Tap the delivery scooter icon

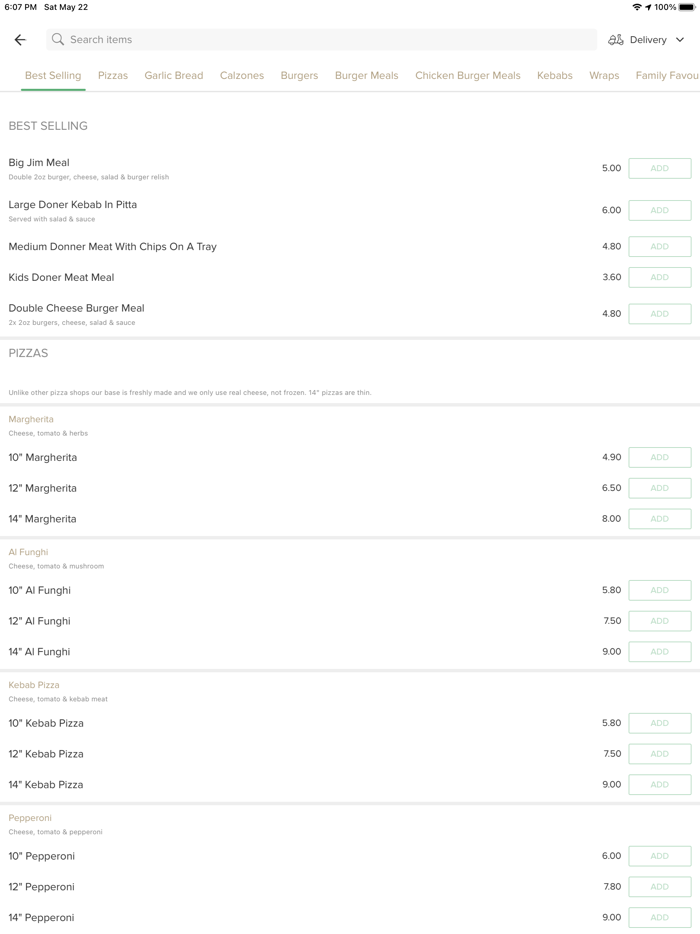[x=616, y=40]
